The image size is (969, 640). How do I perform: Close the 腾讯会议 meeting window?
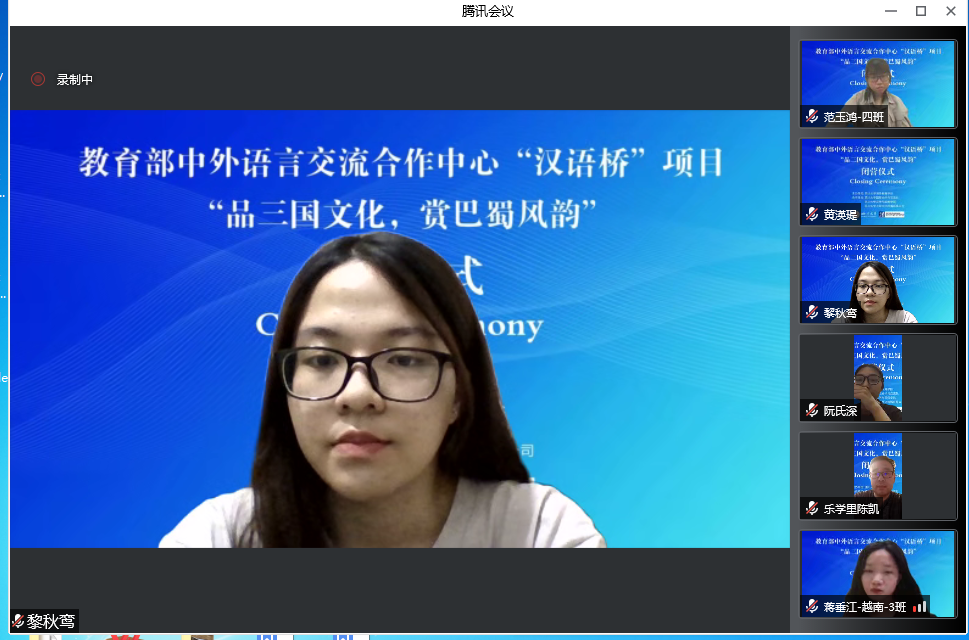pyautogui.click(x=952, y=11)
